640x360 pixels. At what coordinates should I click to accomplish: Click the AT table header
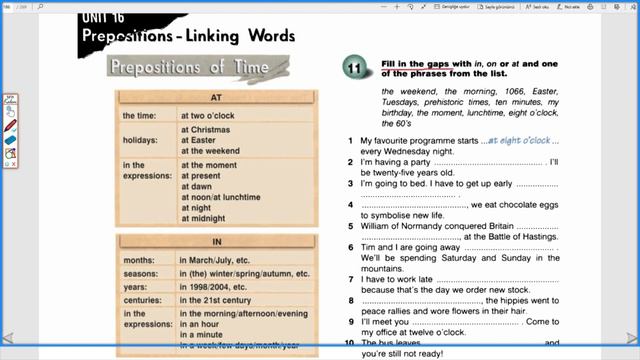[x=216, y=97]
